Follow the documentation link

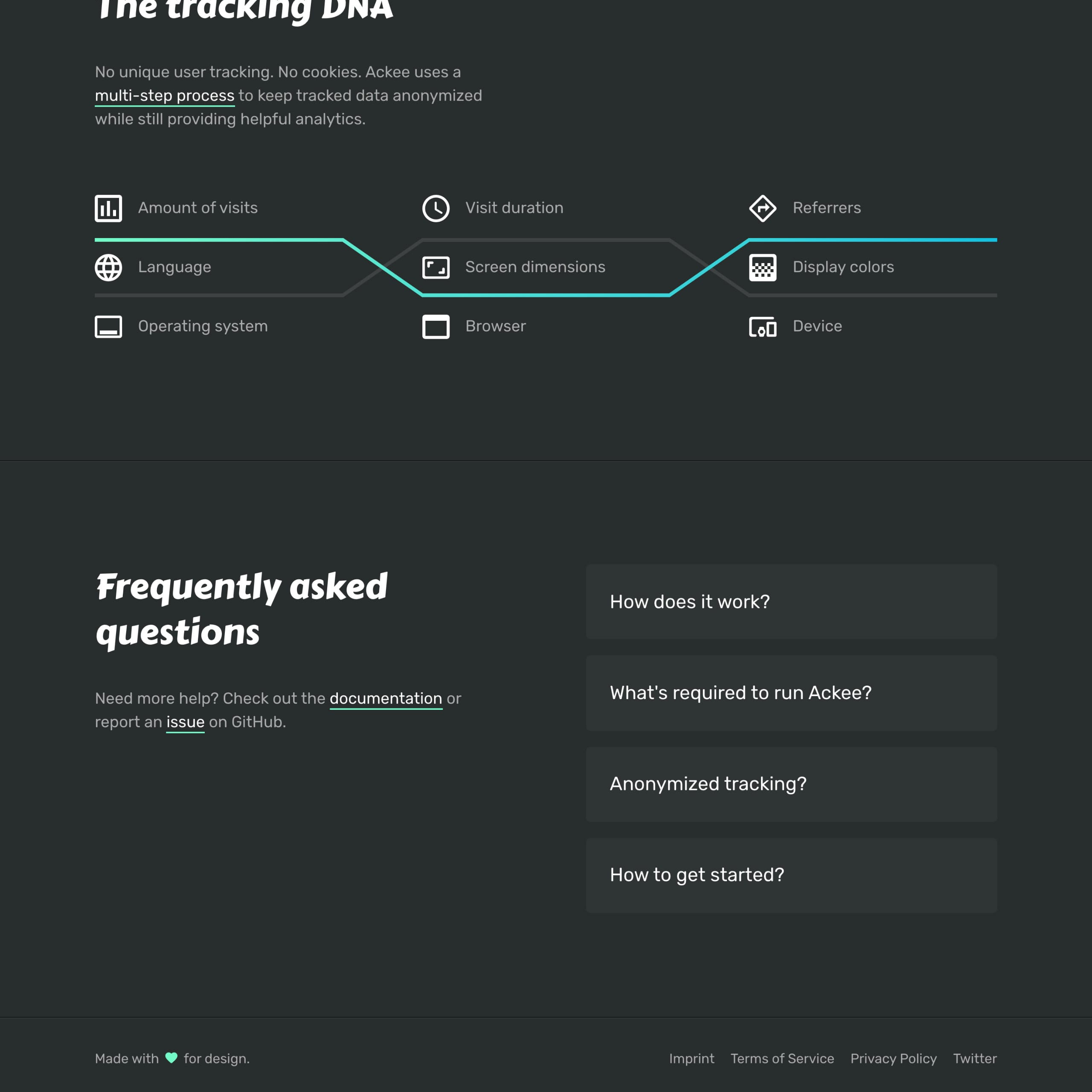pyautogui.click(x=386, y=699)
